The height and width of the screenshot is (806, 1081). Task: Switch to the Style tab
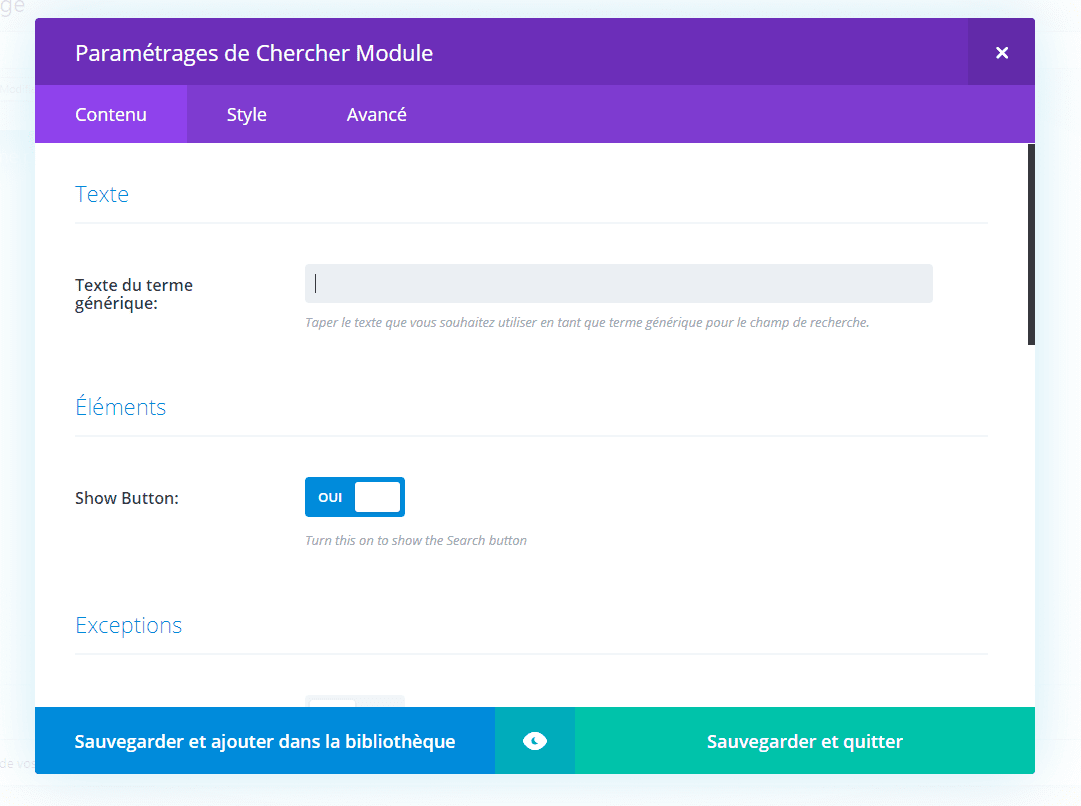pos(246,114)
